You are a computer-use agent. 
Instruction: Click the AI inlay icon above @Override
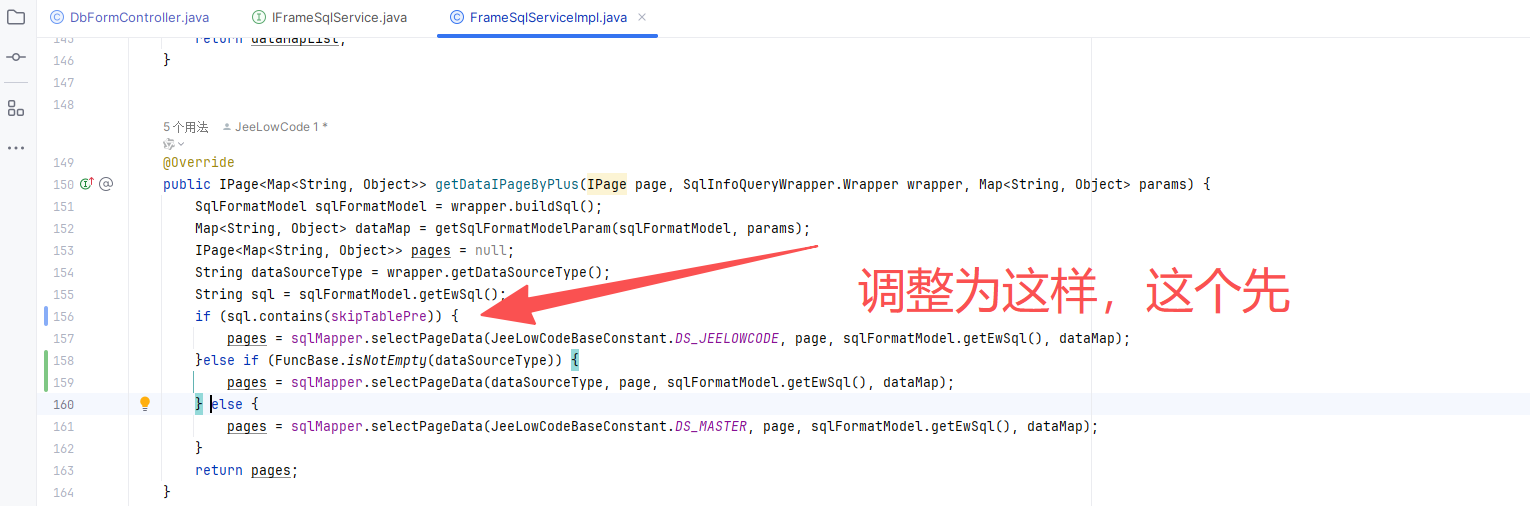pyautogui.click(x=168, y=144)
